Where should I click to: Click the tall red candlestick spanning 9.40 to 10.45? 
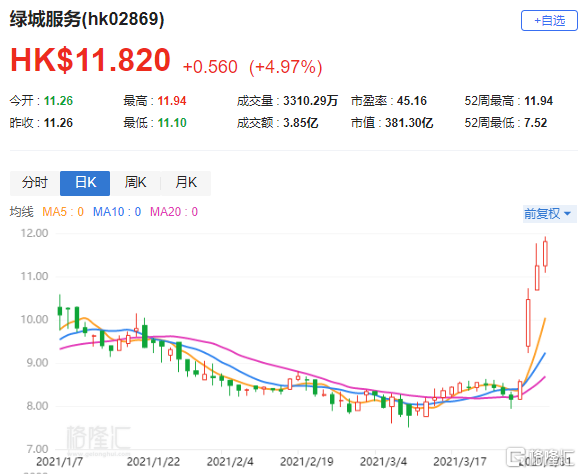(x=528, y=322)
